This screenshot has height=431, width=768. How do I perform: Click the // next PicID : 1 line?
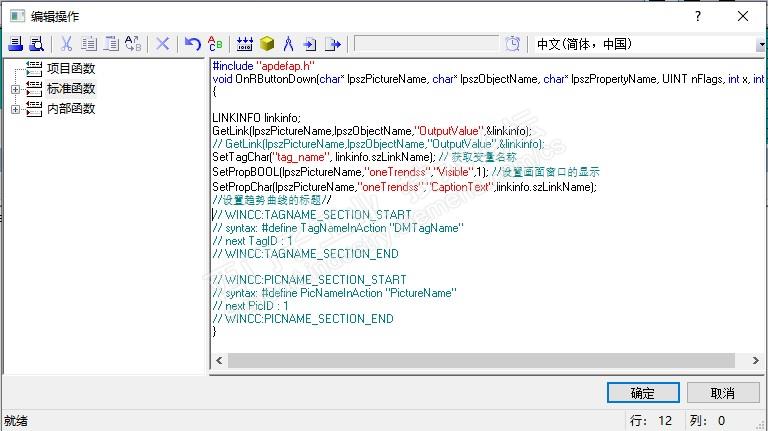(250, 306)
